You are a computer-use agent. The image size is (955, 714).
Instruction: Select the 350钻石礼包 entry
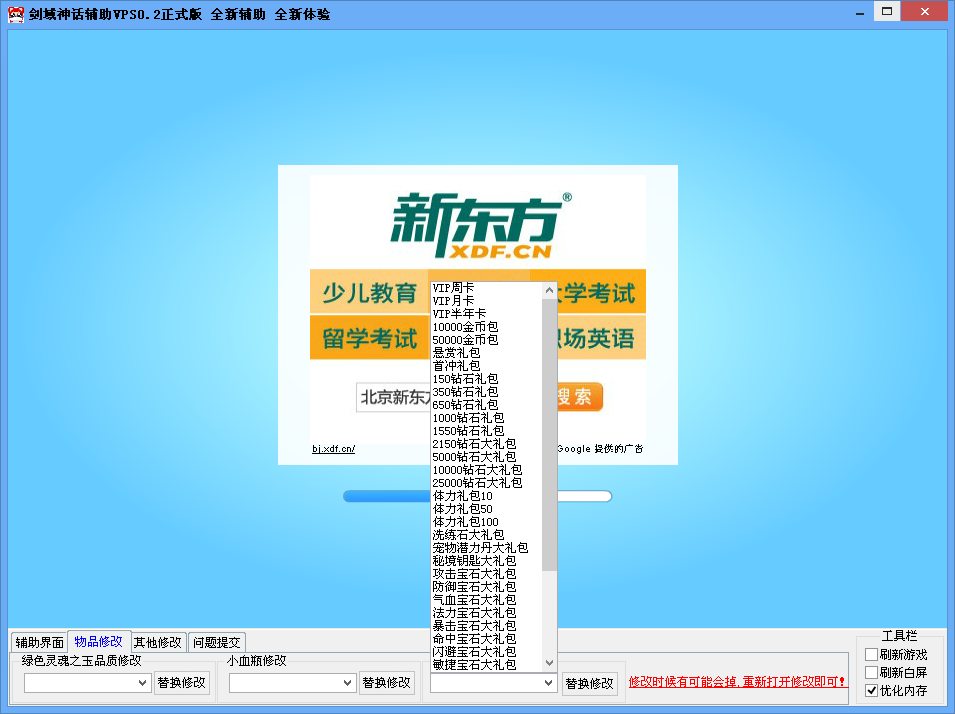[x=486, y=392]
